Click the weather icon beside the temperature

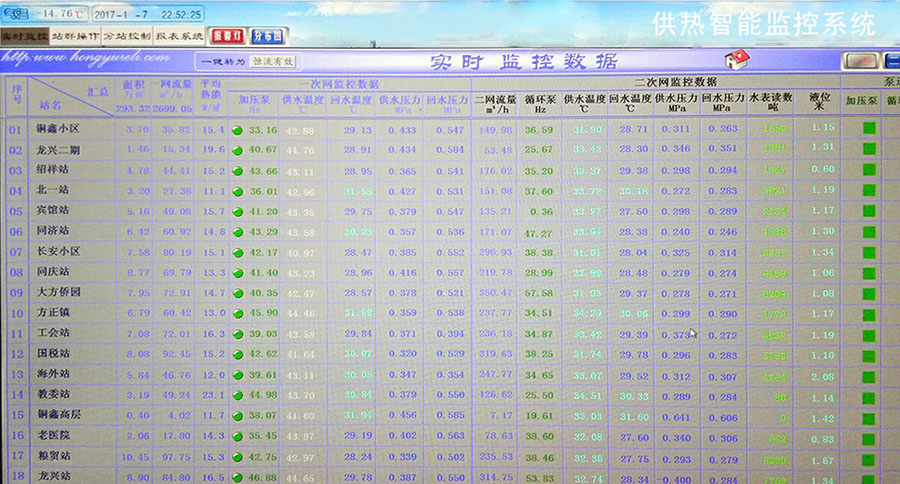pos(13,15)
